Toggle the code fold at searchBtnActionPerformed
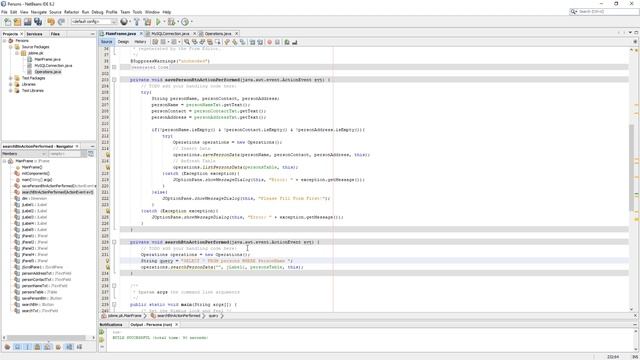 point(114,242)
